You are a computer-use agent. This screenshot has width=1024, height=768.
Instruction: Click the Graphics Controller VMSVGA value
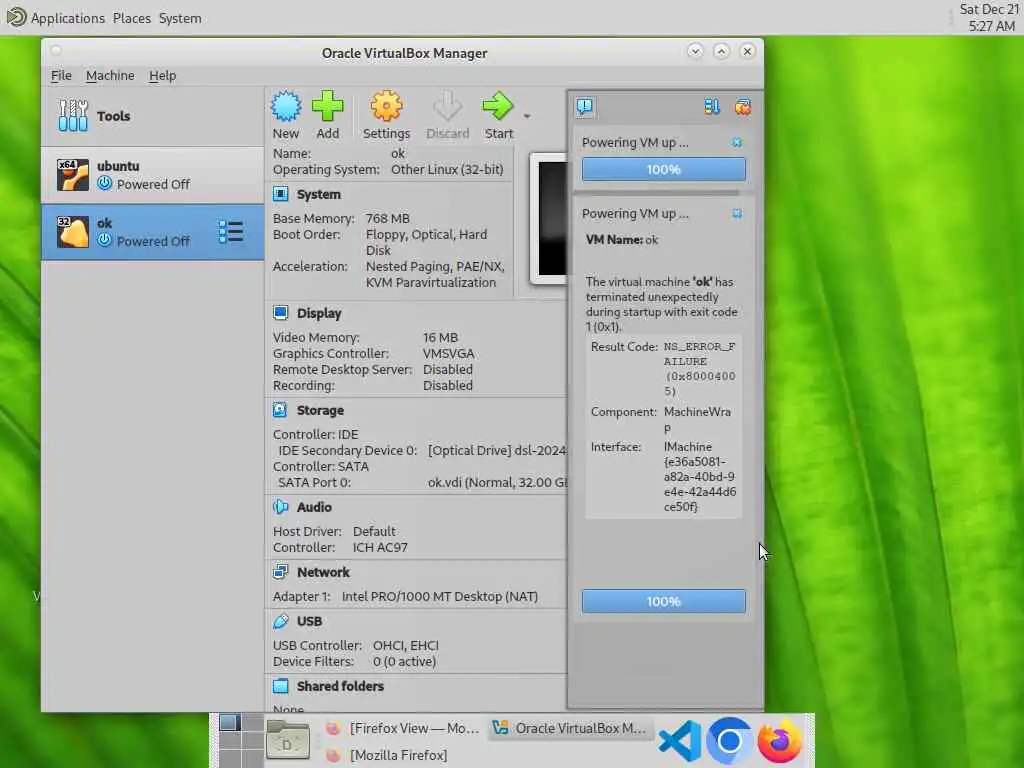coord(448,353)
